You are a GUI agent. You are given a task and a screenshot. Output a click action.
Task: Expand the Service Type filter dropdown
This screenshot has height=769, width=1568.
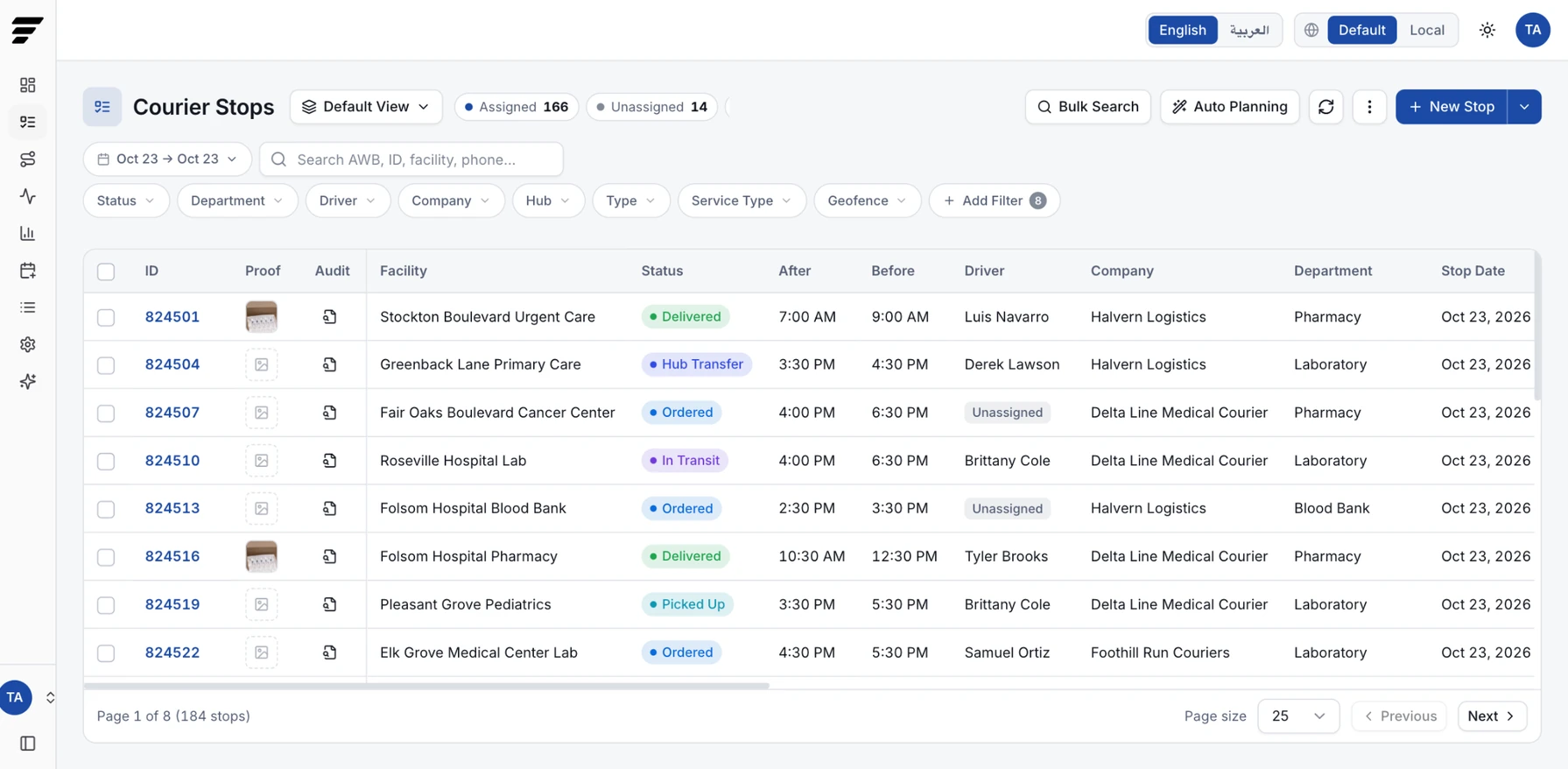click(x=742, y=201)
